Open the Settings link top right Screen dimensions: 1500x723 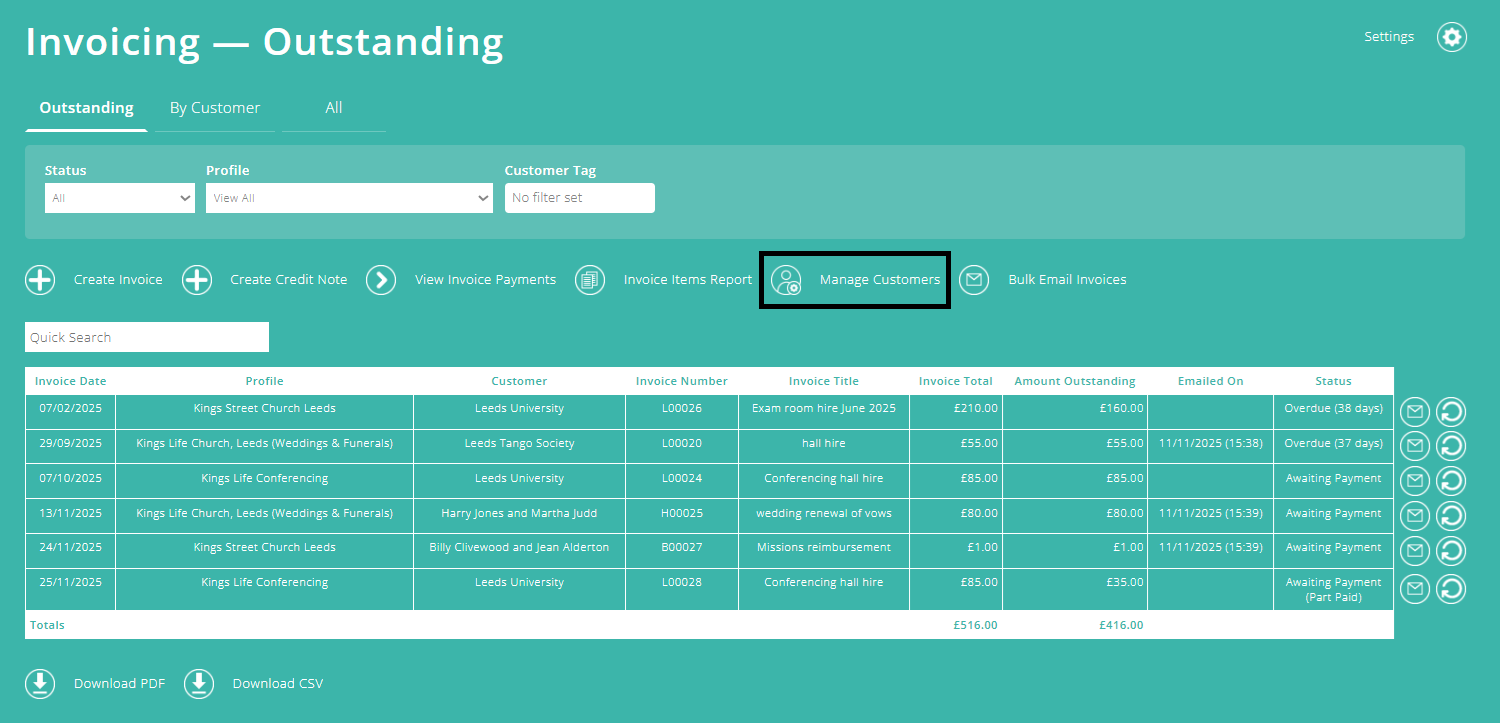pyautogui.click(x=1389, y=36)
